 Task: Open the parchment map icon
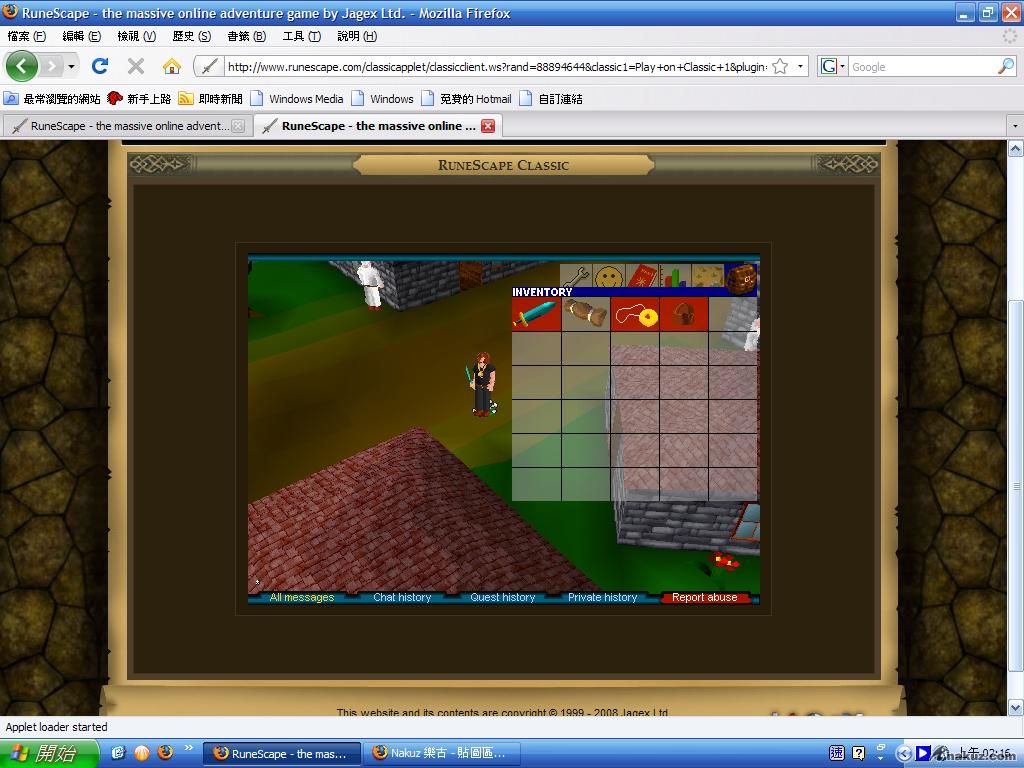(x=708, y=276)
